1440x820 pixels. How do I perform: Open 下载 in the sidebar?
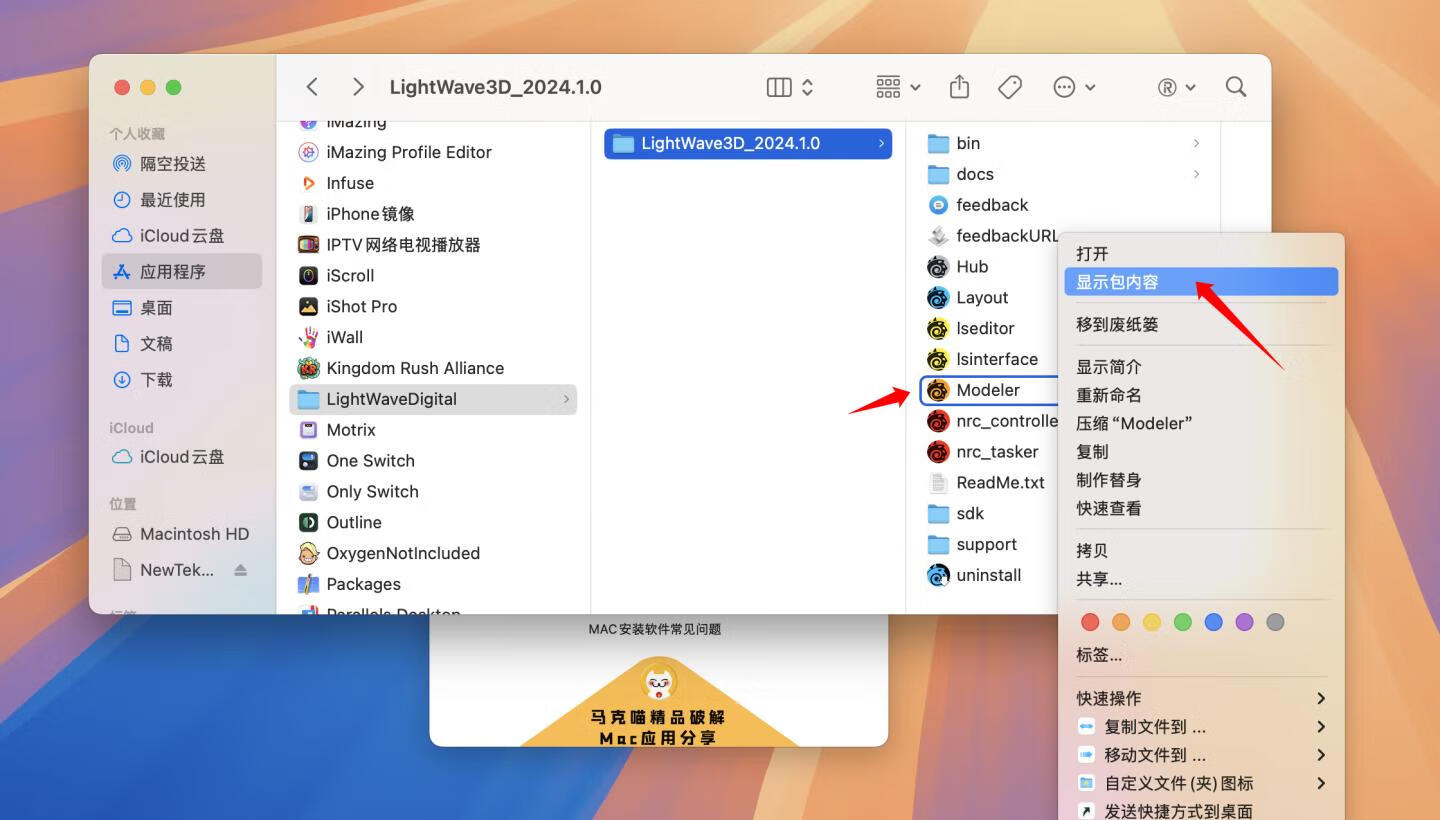click(x=181, y=379)
